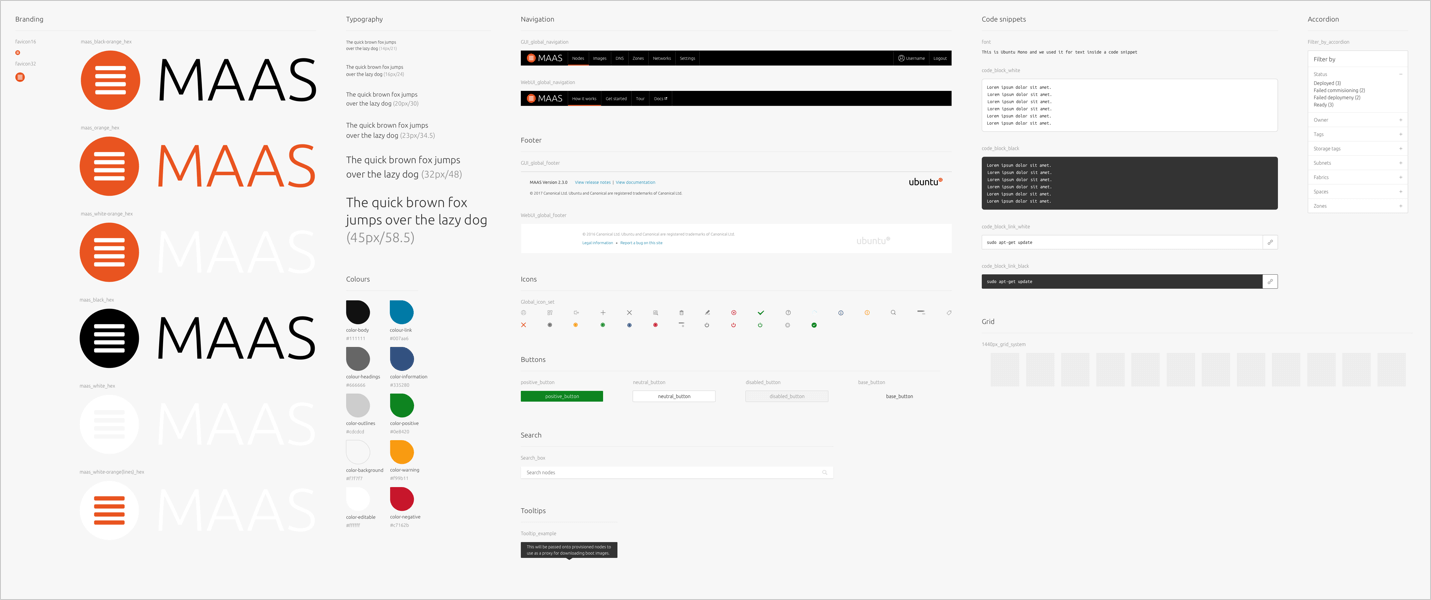Screen dimensions: 1431x600
Task: Click the blue information circle icon
Action: [841, 313]
